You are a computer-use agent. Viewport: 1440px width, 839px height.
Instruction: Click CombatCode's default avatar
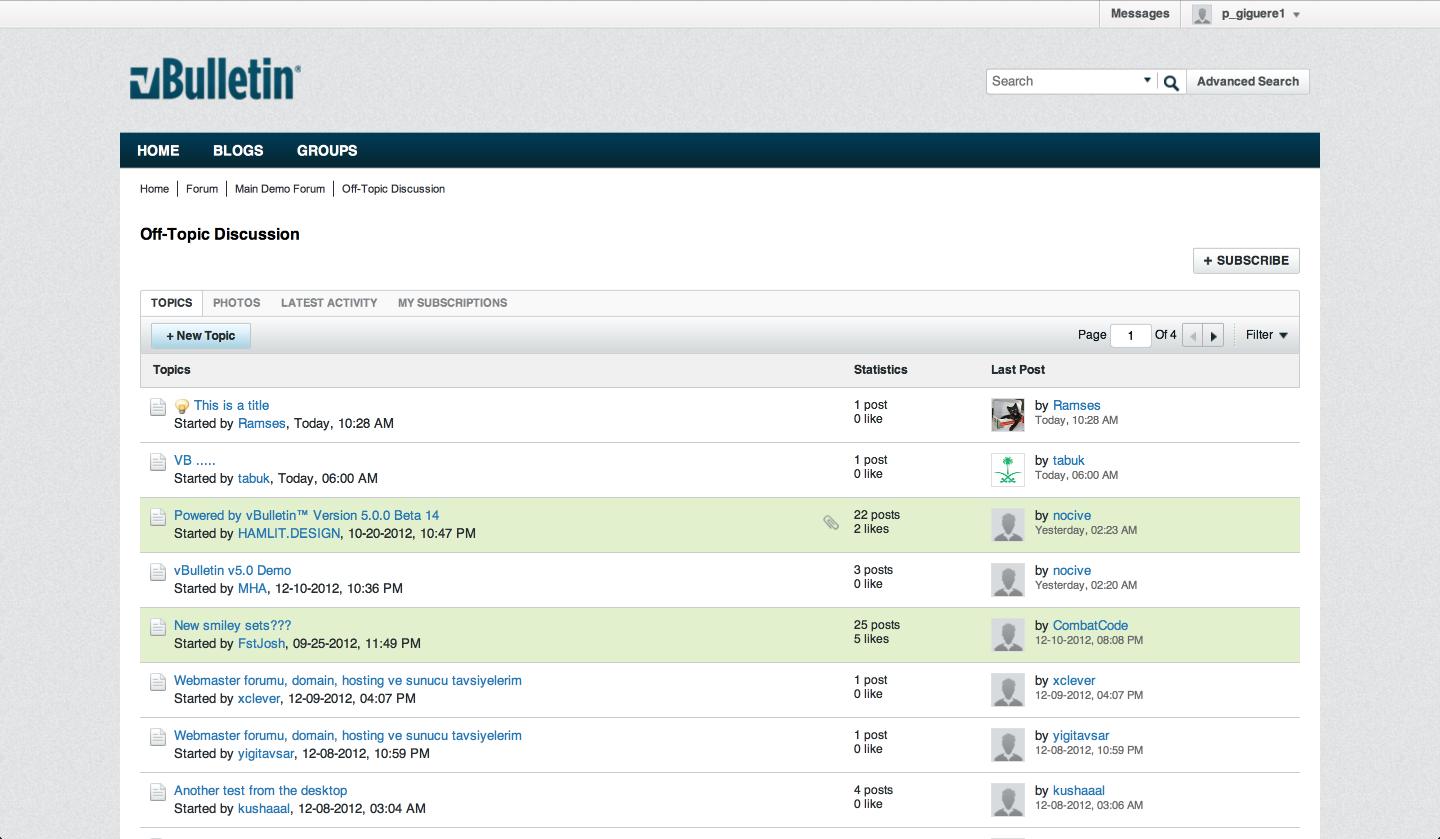[x=1008, y=635]
